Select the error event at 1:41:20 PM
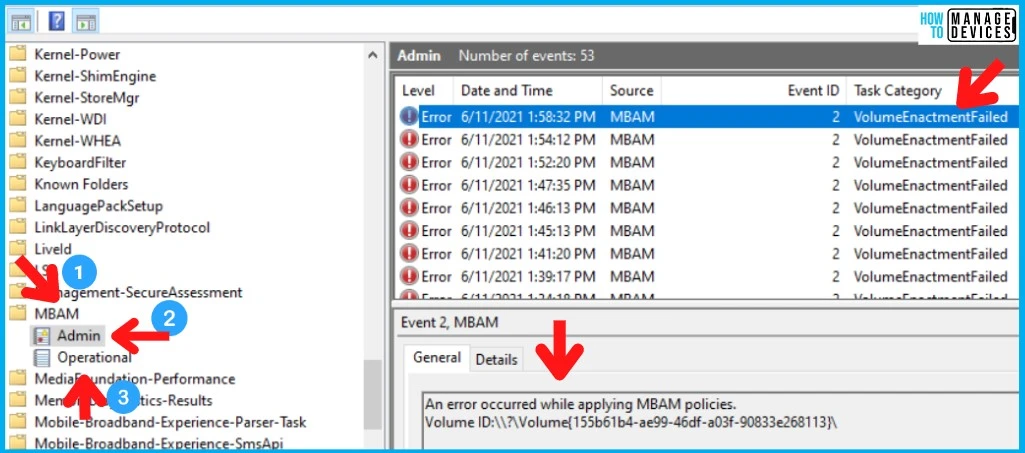The width and height of the screenshot is (1025, 453). 707,253
